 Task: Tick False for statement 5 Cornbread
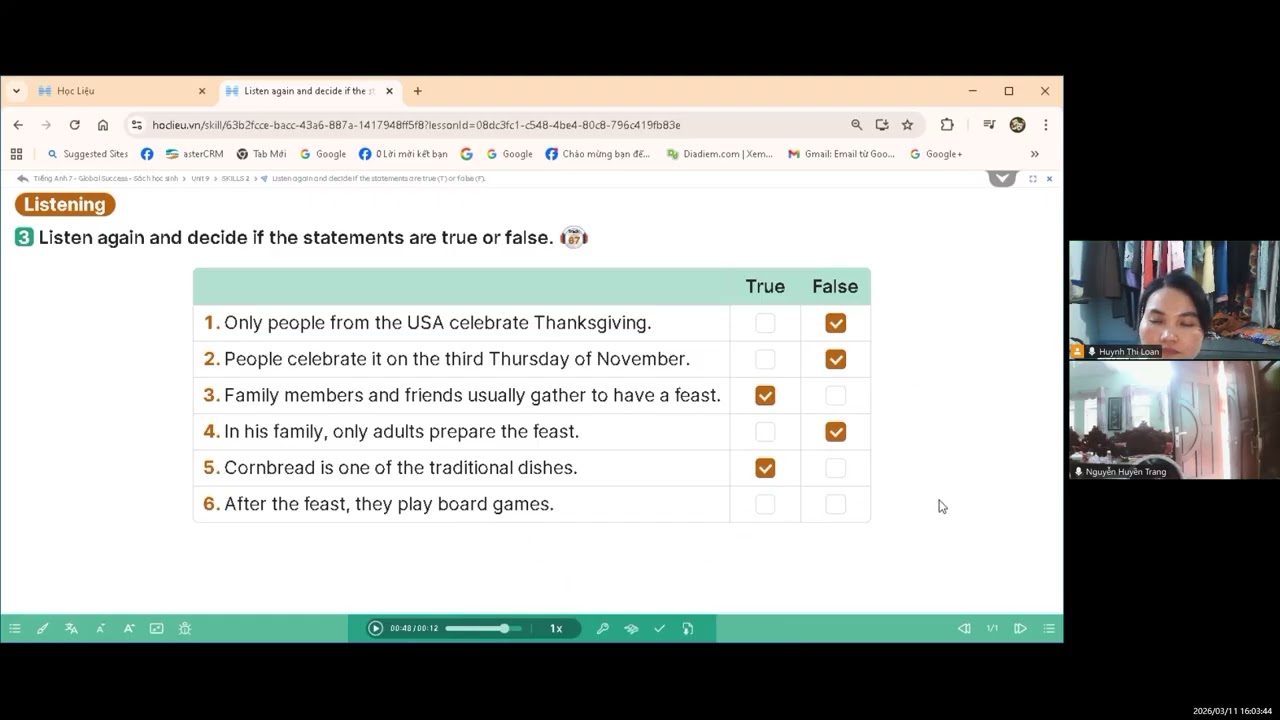(x=835, y=467)
